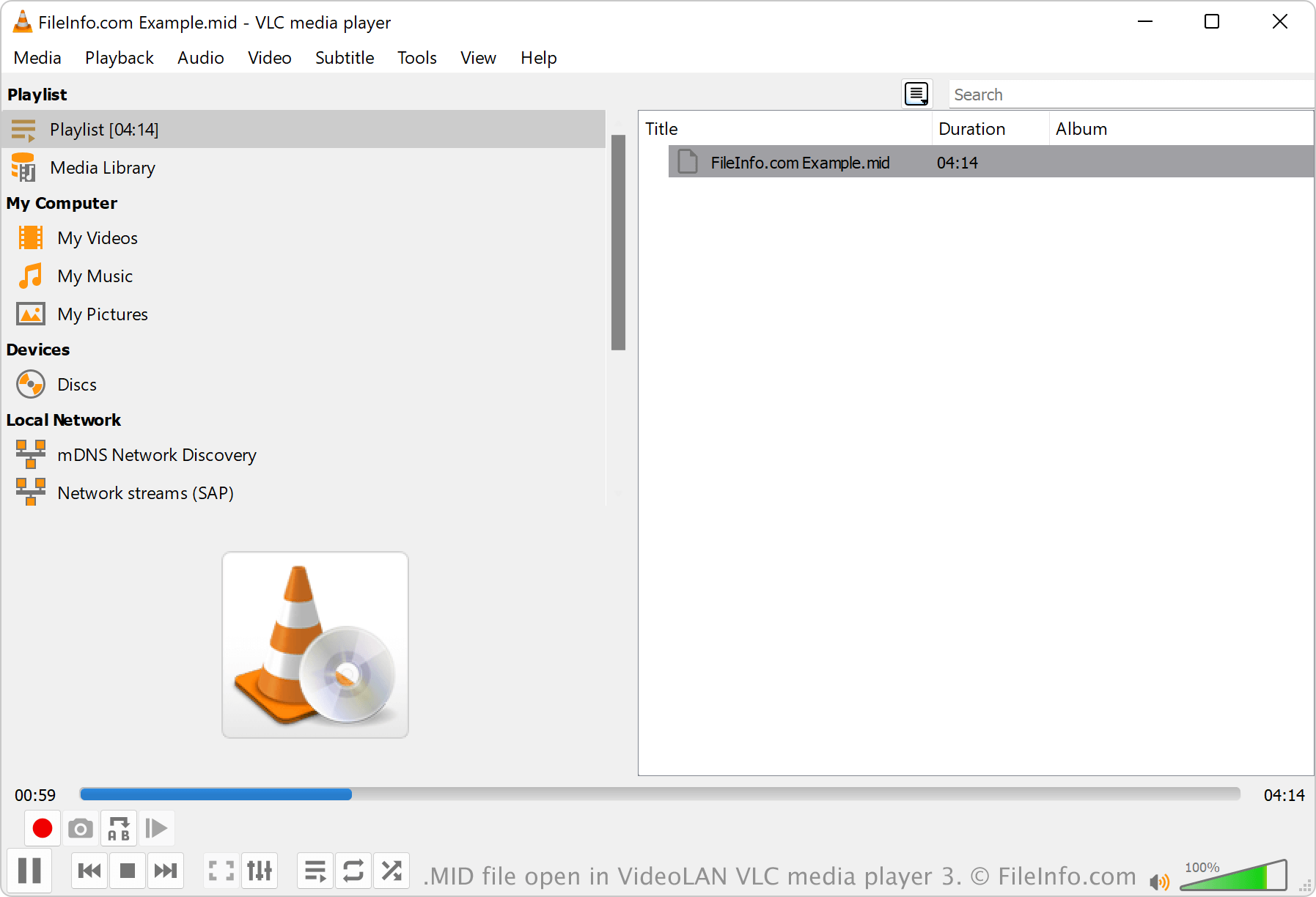The image size is (1316, 897).
Task: Skip to next media track
Action: [166, 871]
